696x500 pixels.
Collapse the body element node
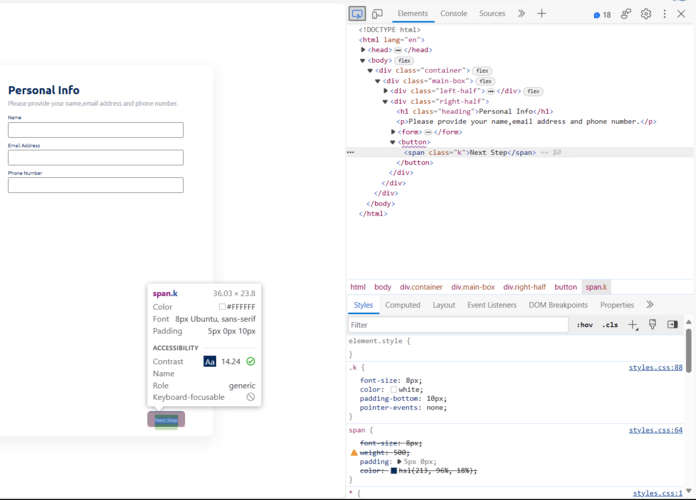coord(363,60)
